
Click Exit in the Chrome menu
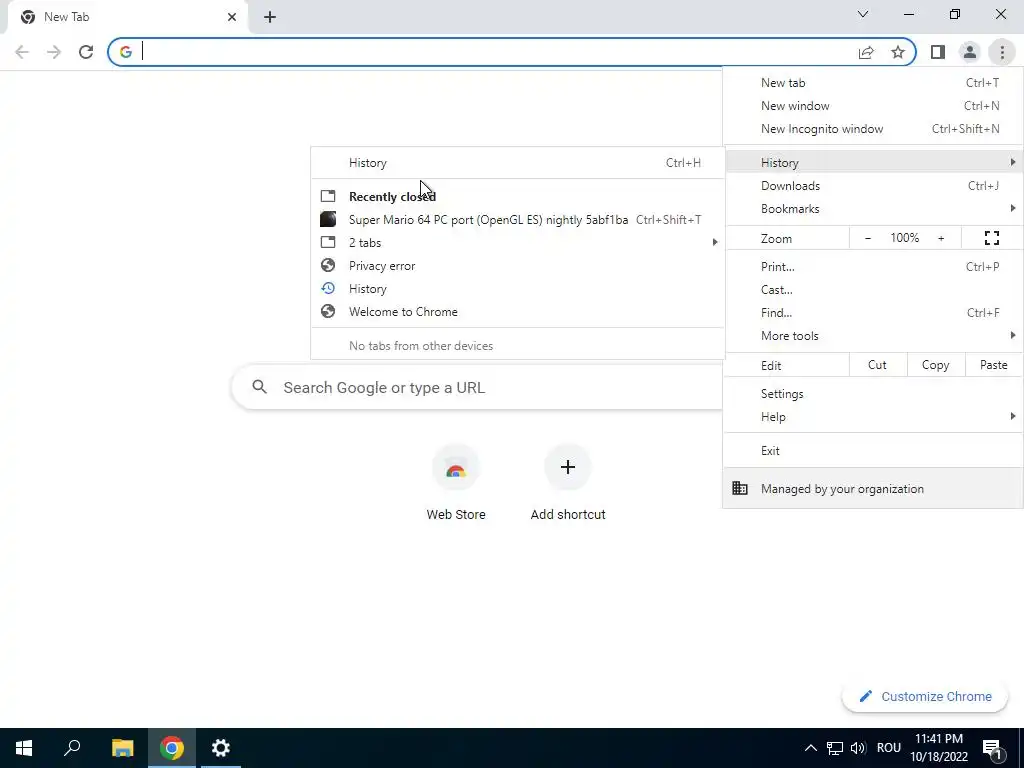[x=873, y=451]
